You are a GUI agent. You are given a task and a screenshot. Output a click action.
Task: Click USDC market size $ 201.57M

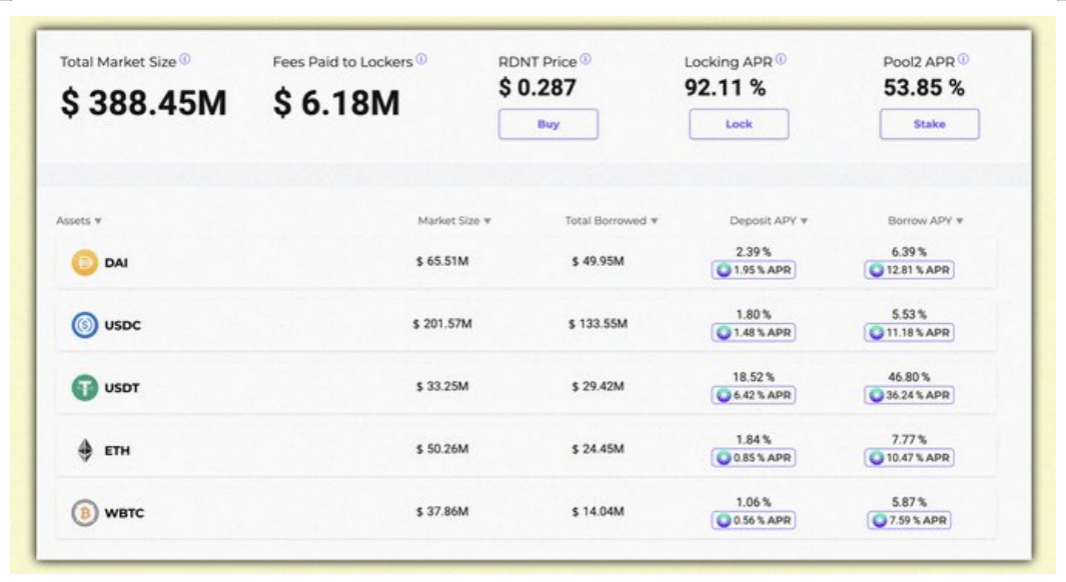443,324
